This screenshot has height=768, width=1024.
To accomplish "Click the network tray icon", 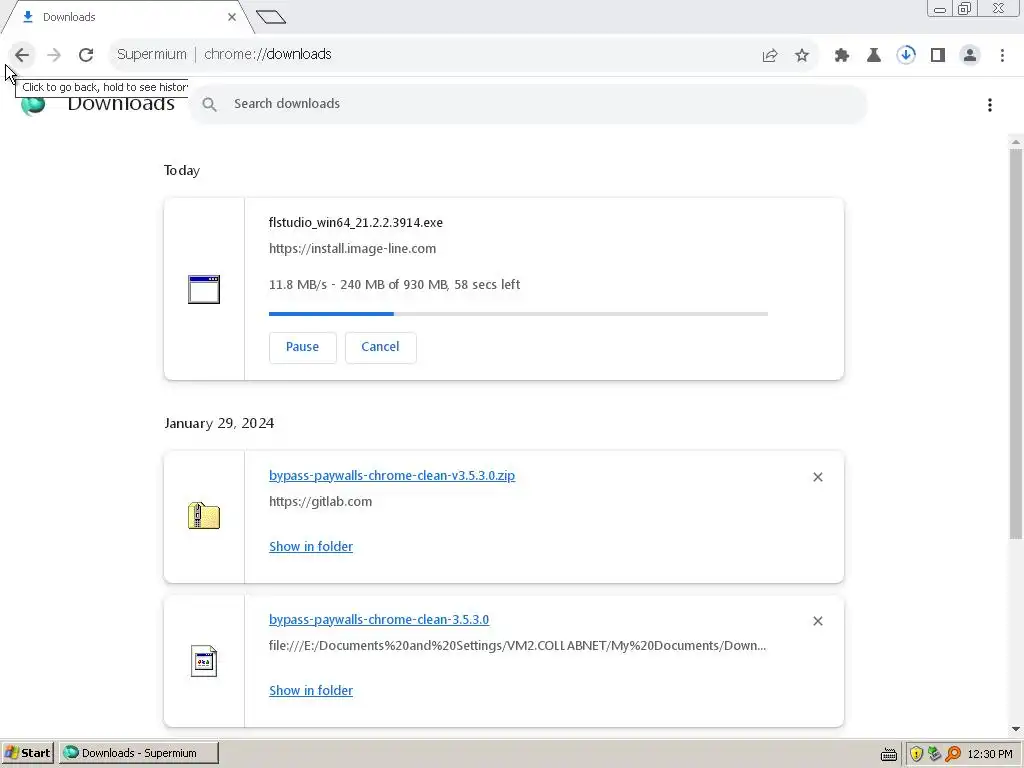I will (x=935, y=754).
